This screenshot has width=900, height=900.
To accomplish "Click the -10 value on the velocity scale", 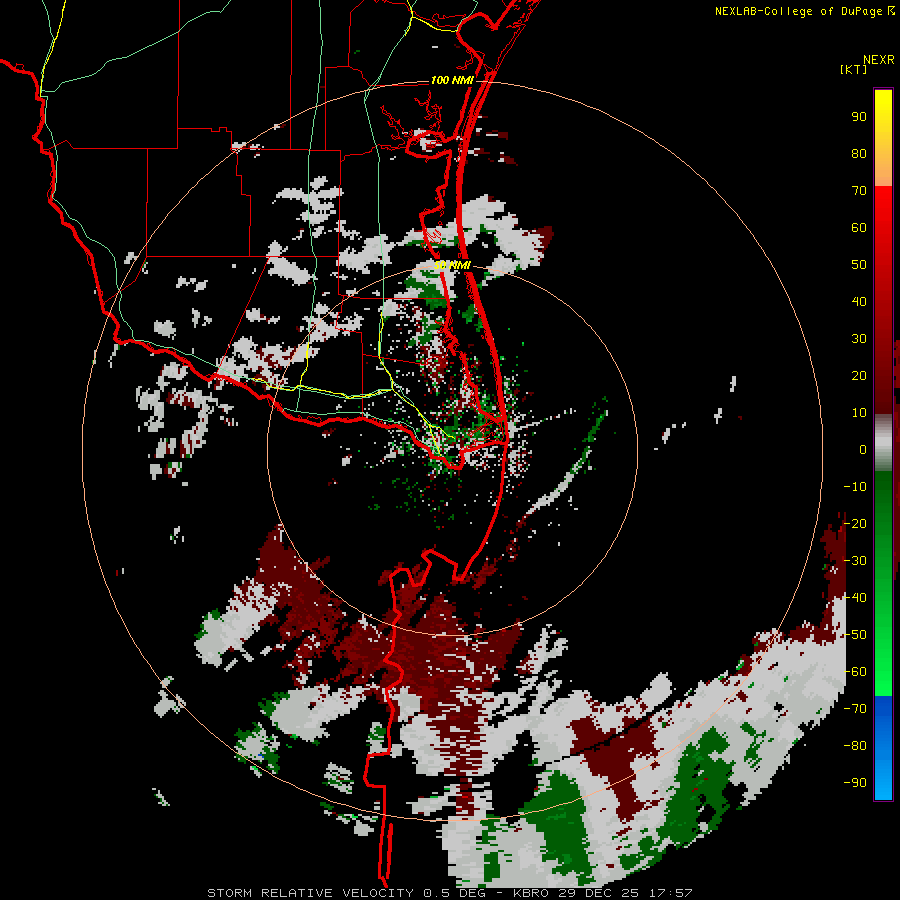I will point(855,487).
